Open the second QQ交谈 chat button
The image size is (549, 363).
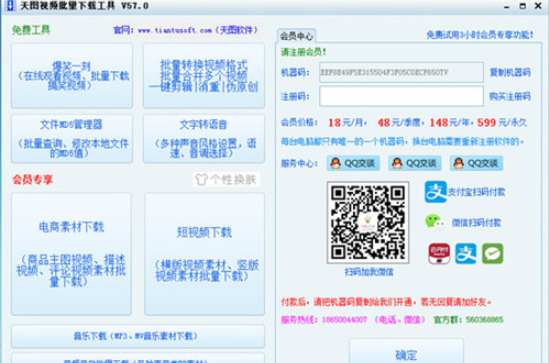click(x=415, y=163)
